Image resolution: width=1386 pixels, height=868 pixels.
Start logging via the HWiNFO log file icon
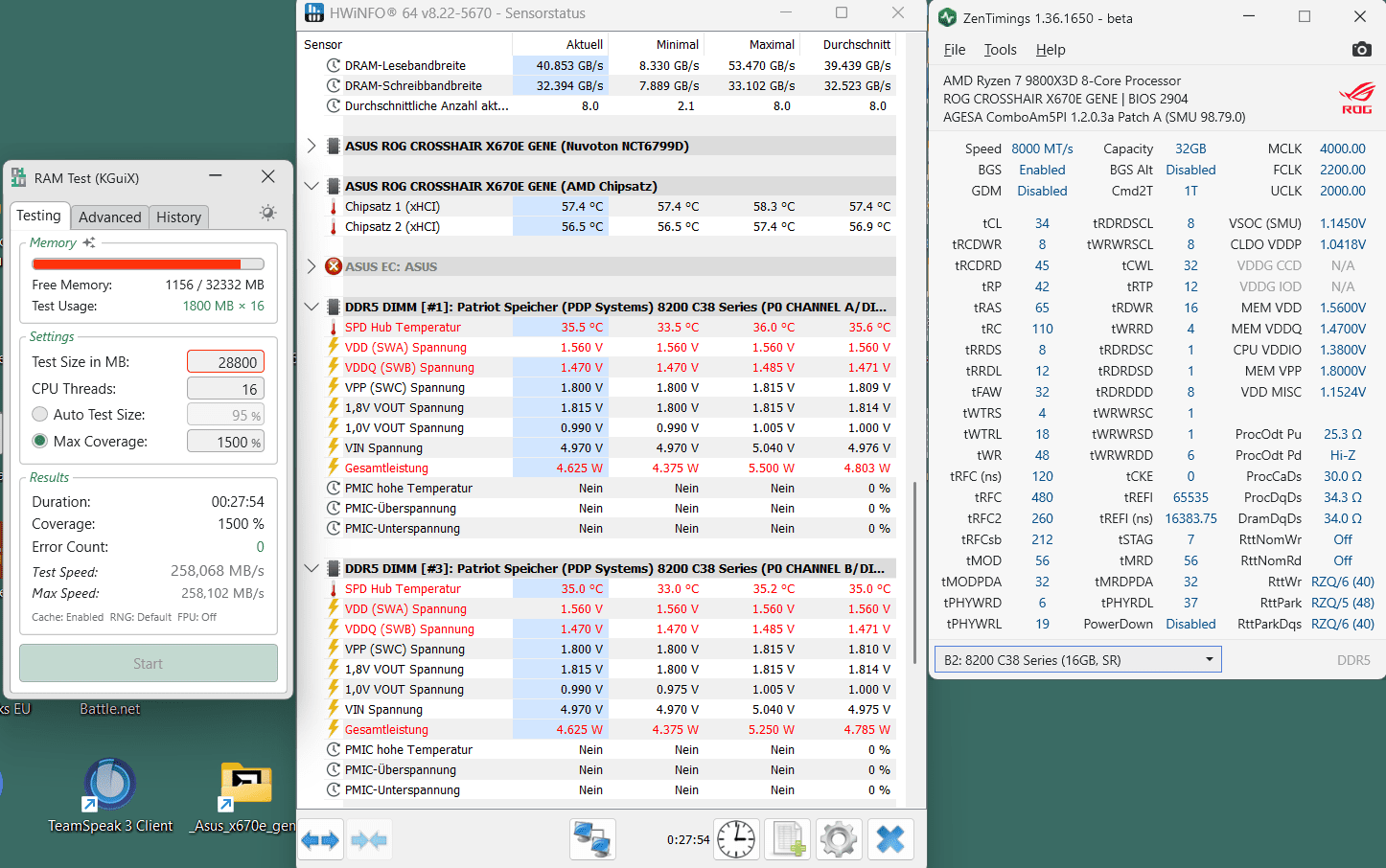click(x=788, y=840)
